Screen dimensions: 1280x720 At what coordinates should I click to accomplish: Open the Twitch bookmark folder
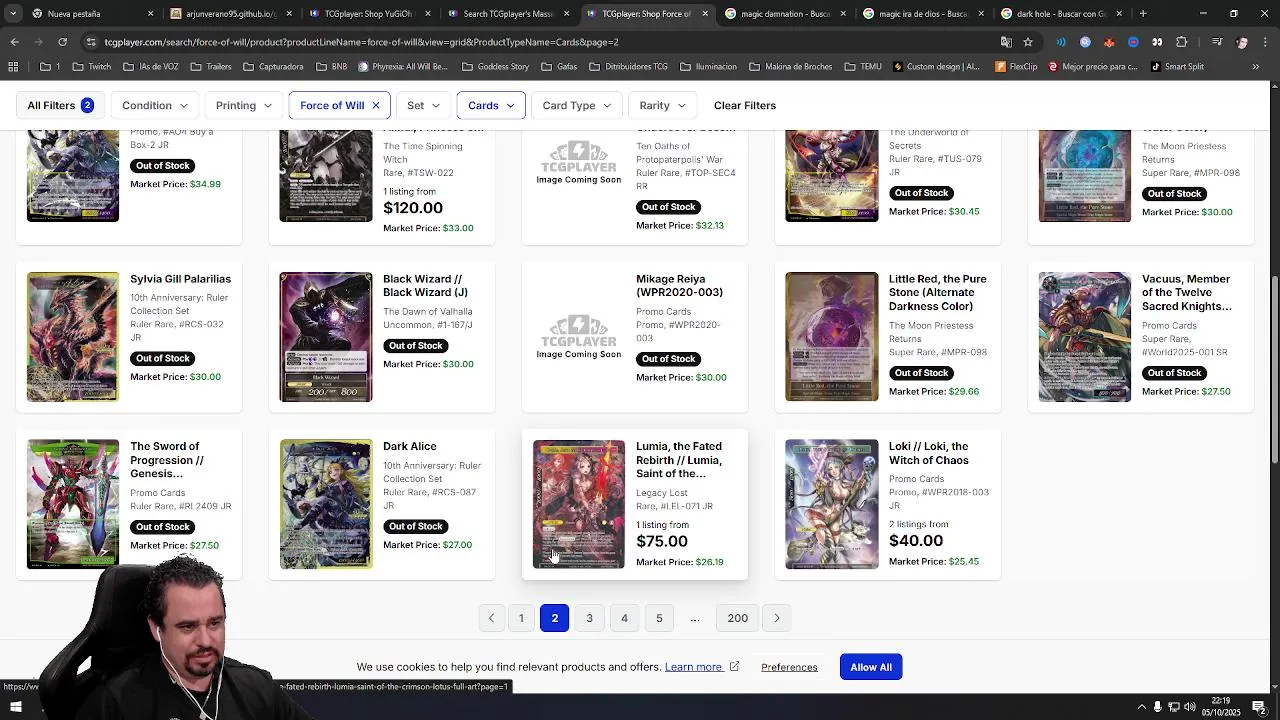click(92, 67)
